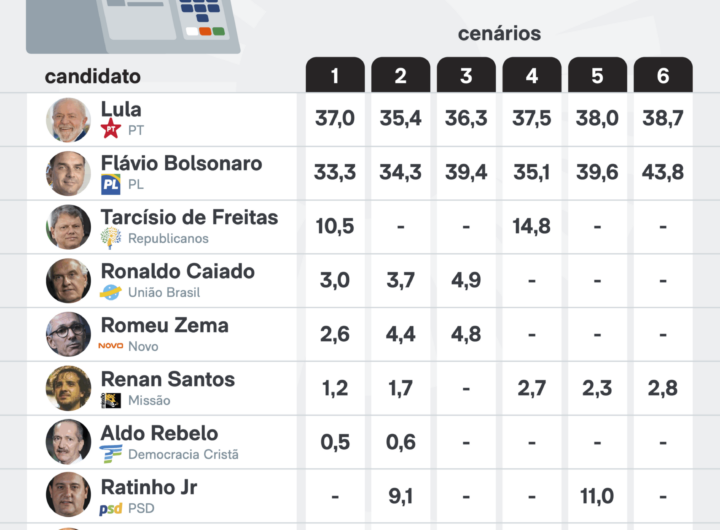
Task: Click the Democracia Cristã party logo
Action: 111,454
